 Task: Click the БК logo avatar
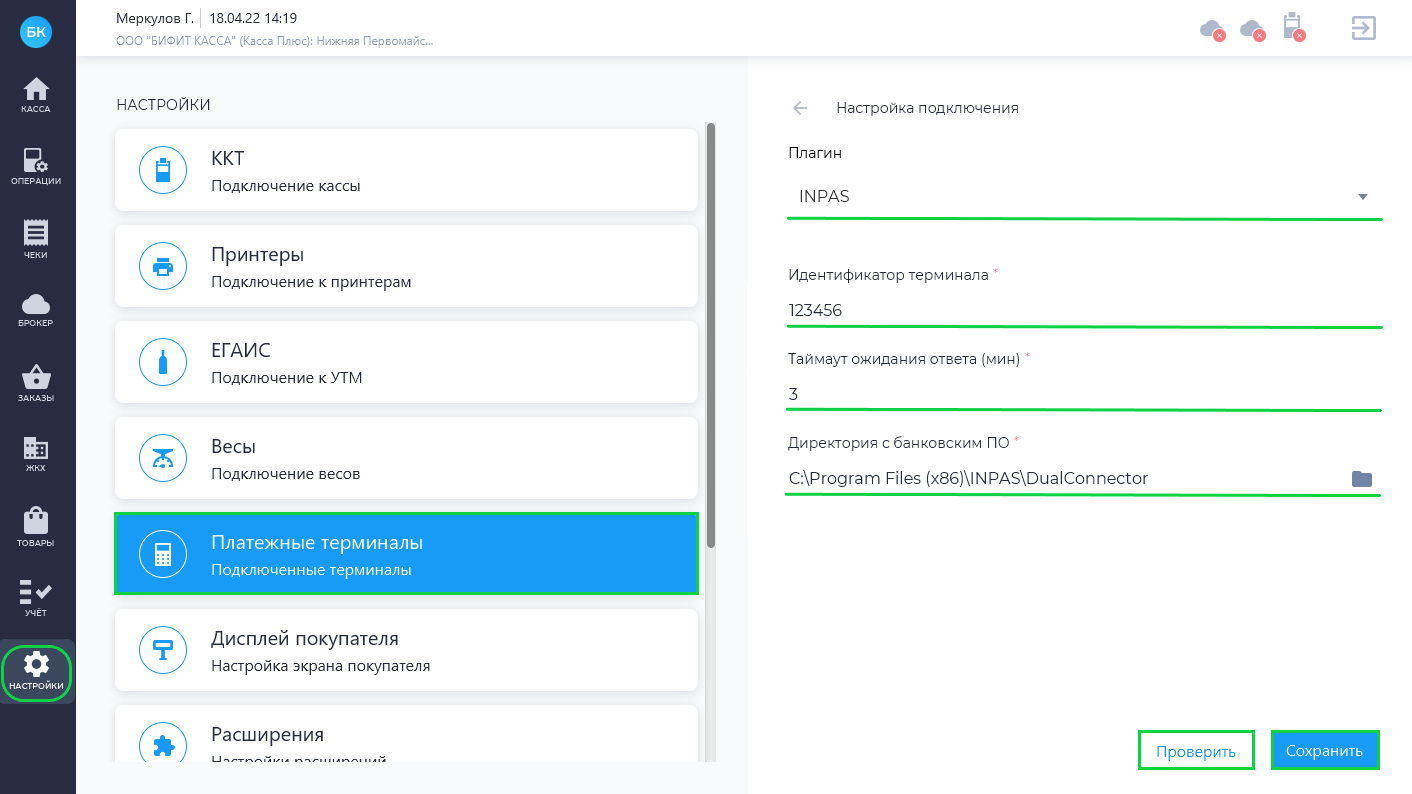36,32
